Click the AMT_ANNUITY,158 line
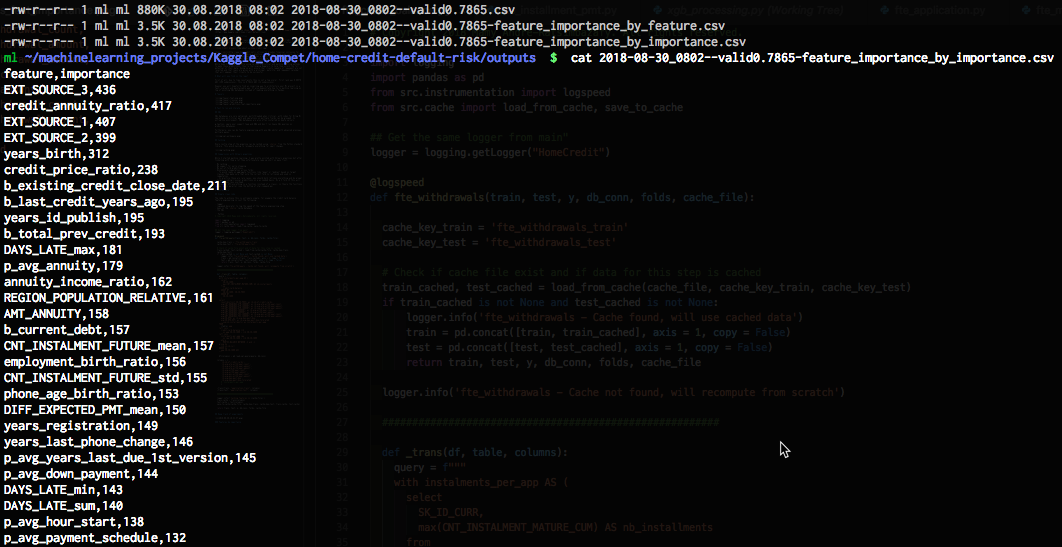 (x=56, y=314)
